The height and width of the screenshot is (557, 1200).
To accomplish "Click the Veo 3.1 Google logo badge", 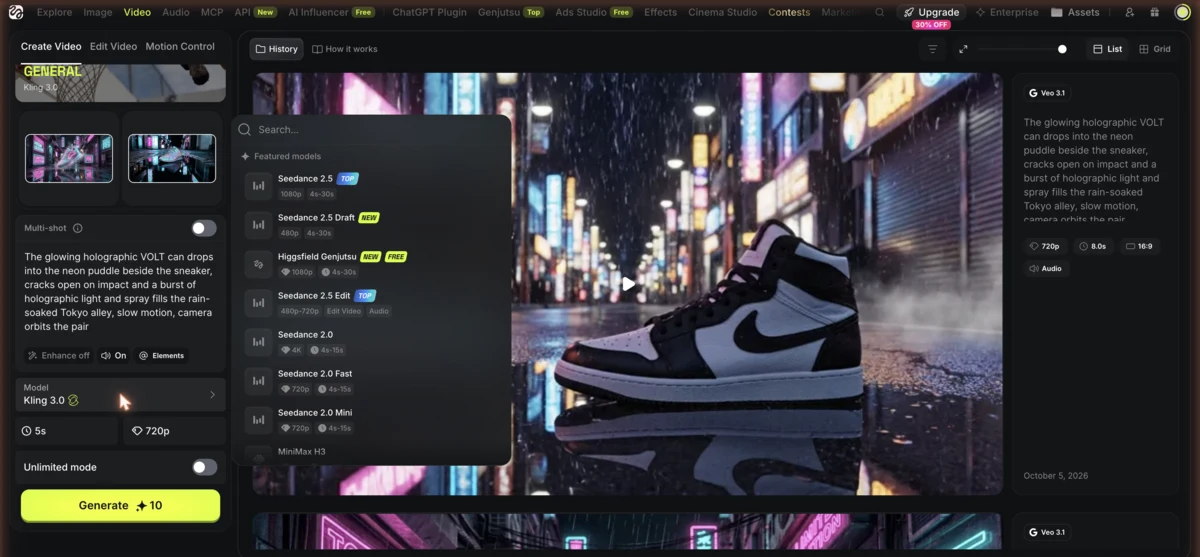I will coord(1047,93).
